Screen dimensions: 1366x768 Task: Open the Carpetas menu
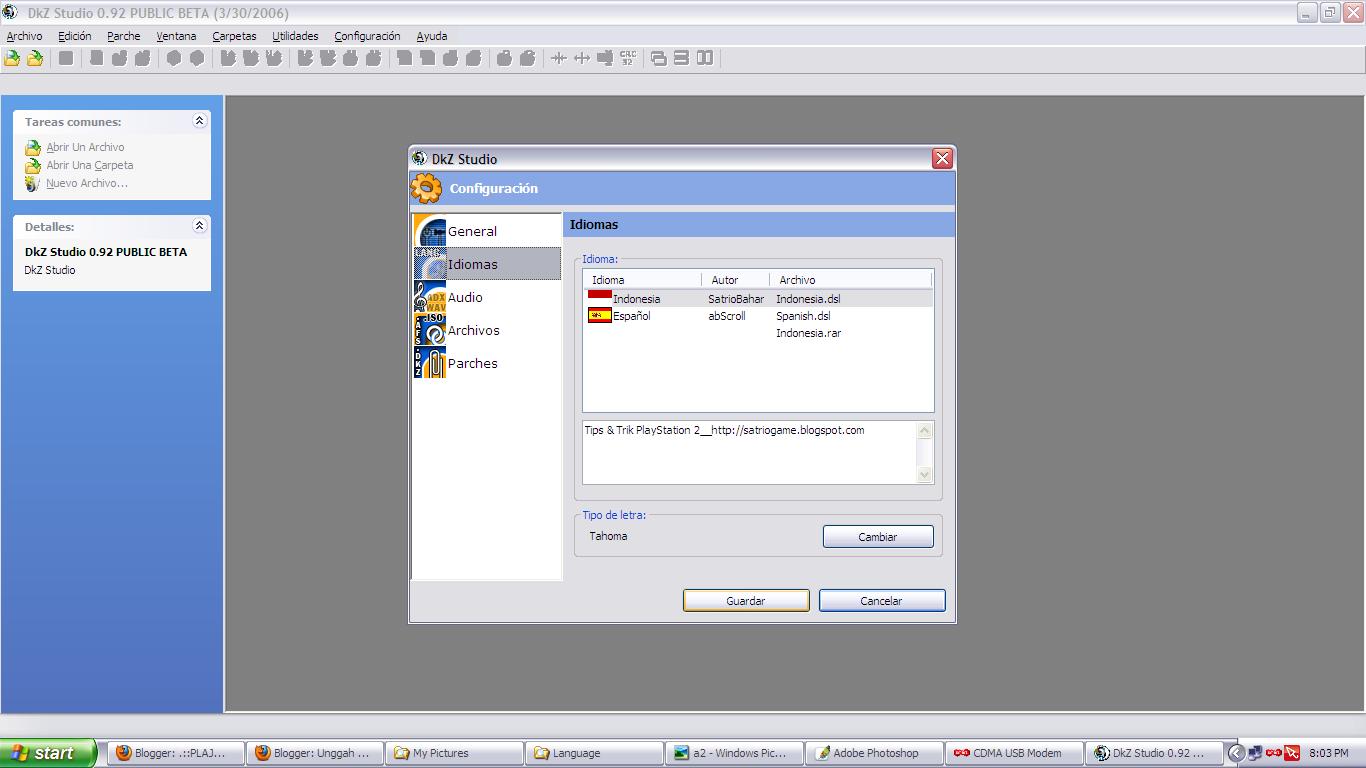click(234, 36)
